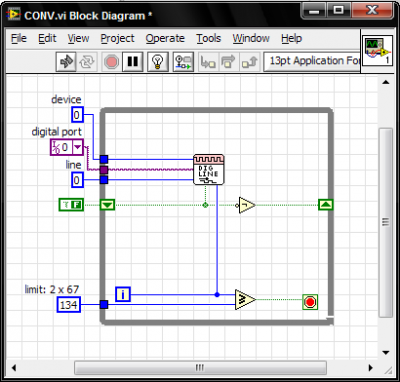Open the File menu
Viewport: 400px width, 382px height.
(x=19, y=38)
